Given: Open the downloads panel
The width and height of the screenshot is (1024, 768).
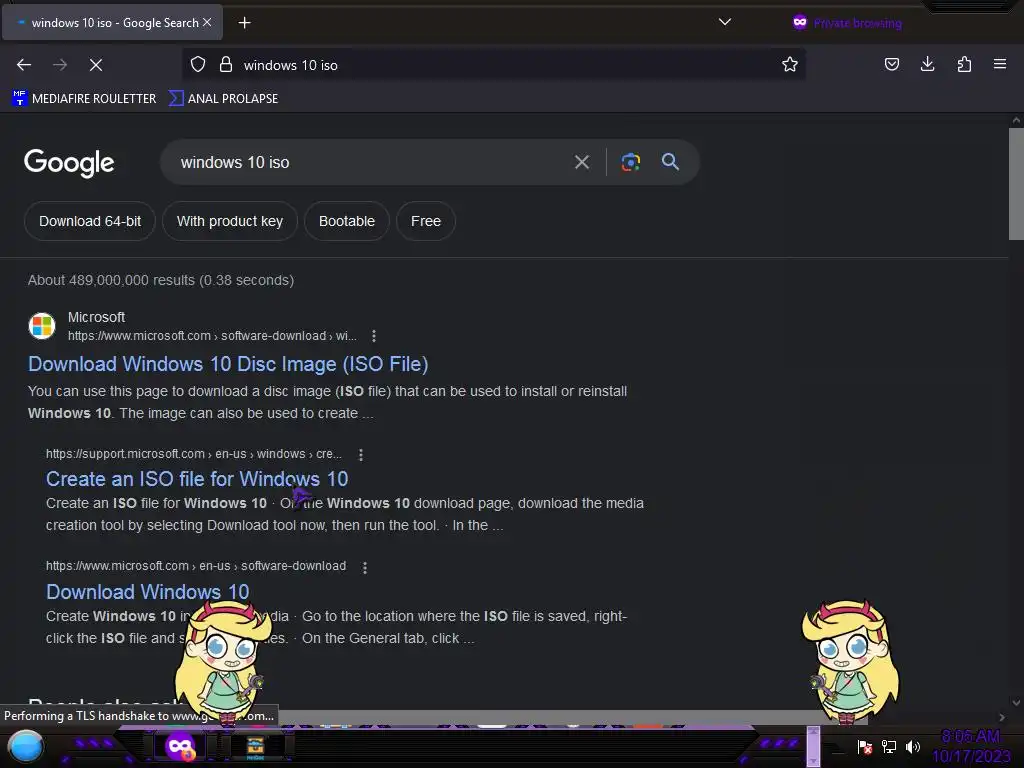Looking at the screenshot, I should tap(927, 64).
